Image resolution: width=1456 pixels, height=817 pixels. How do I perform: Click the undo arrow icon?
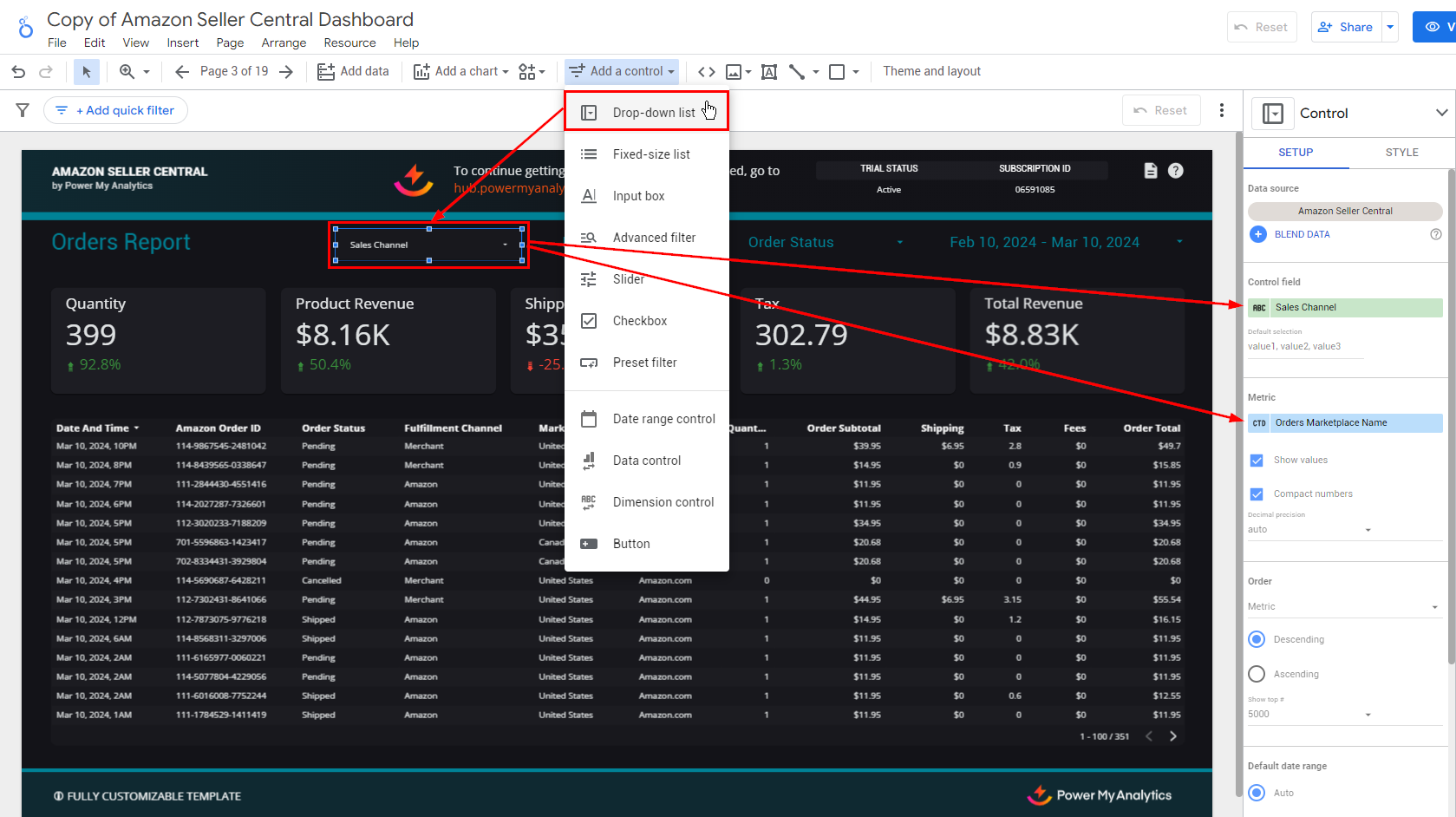(18, 72)
